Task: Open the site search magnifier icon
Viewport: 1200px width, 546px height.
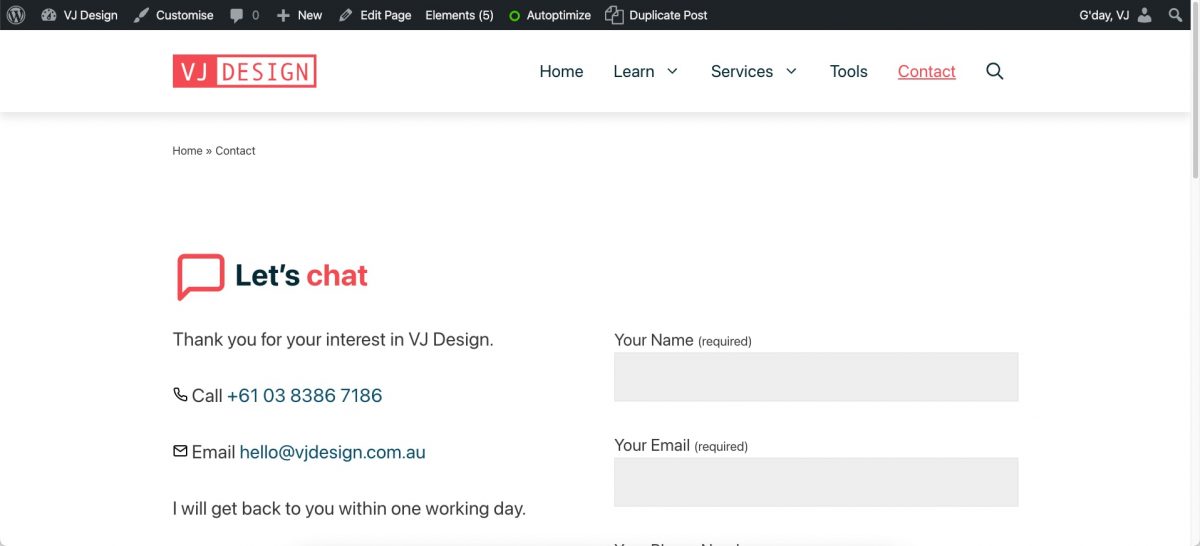Action: click(x=994, y=71)
